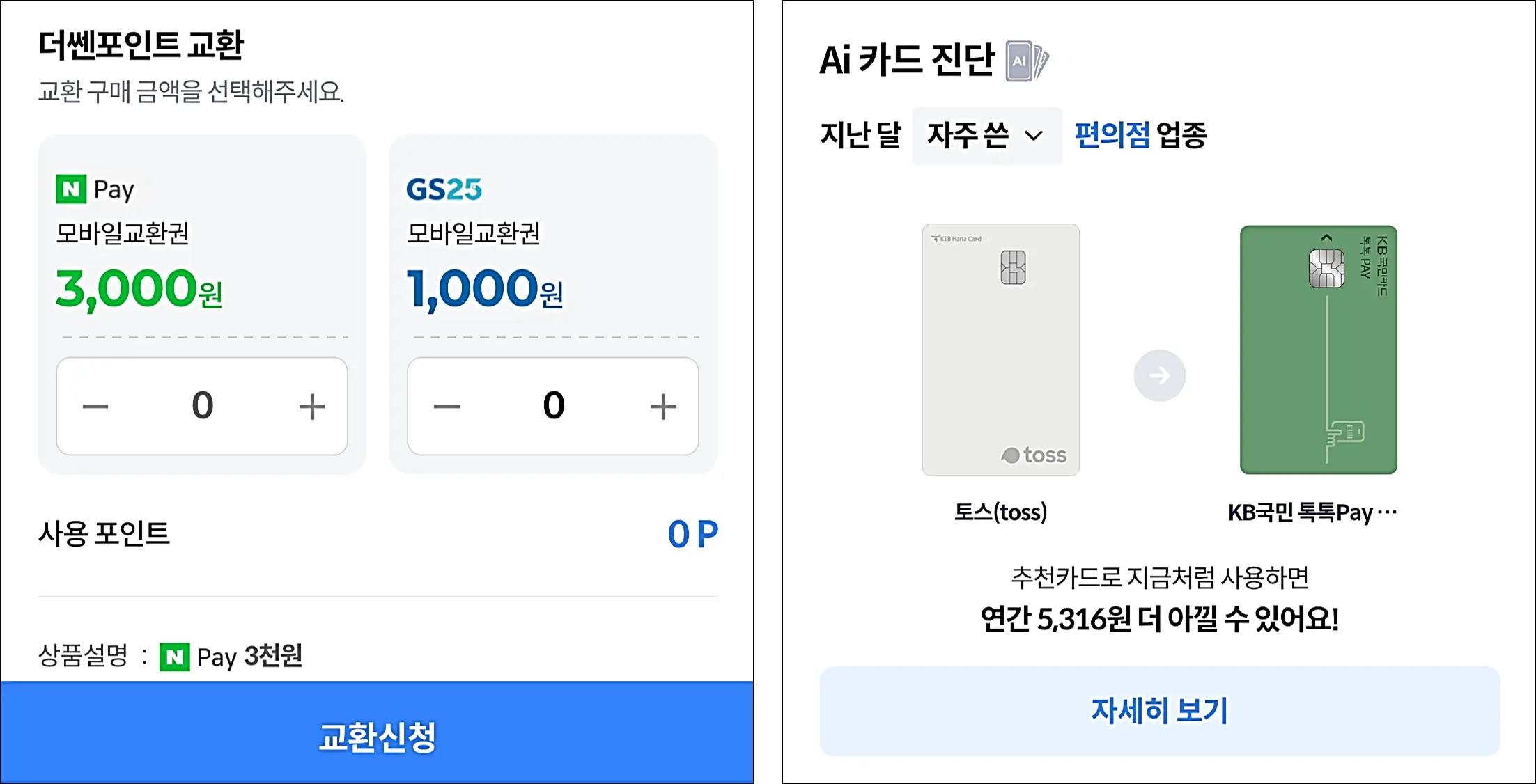
Task: Click the plus icon on the N Pay voucher stepper
Action: (x=312, y=406)
